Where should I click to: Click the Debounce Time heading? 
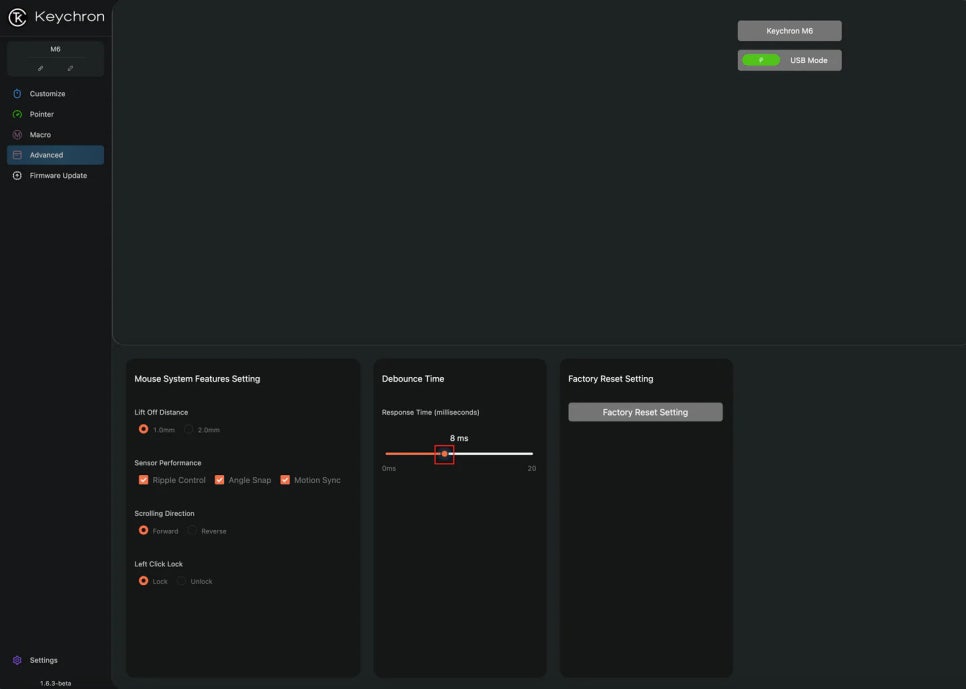click(413, 379)
